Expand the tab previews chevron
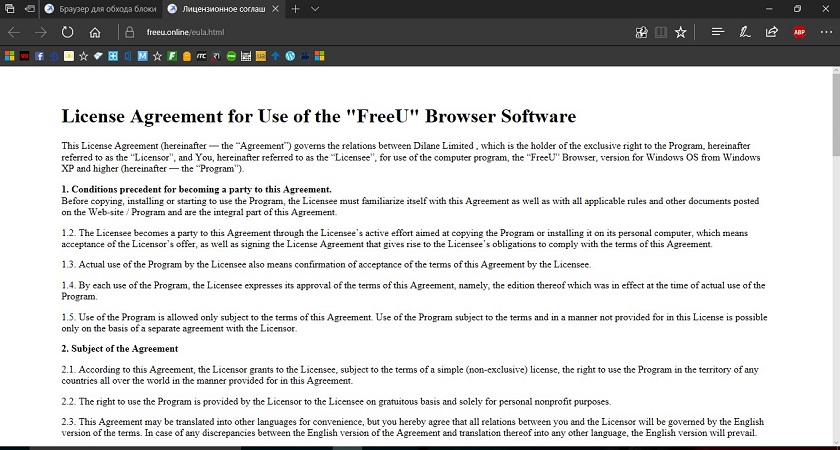 (315, 9)
